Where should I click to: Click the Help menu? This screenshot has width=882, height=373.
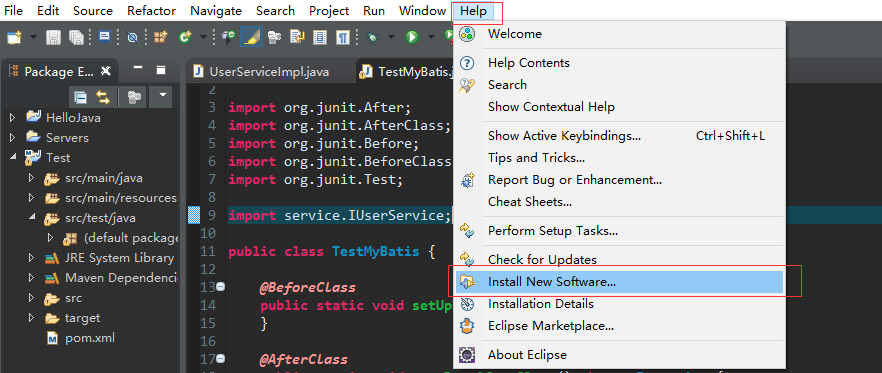pos(474,11)
